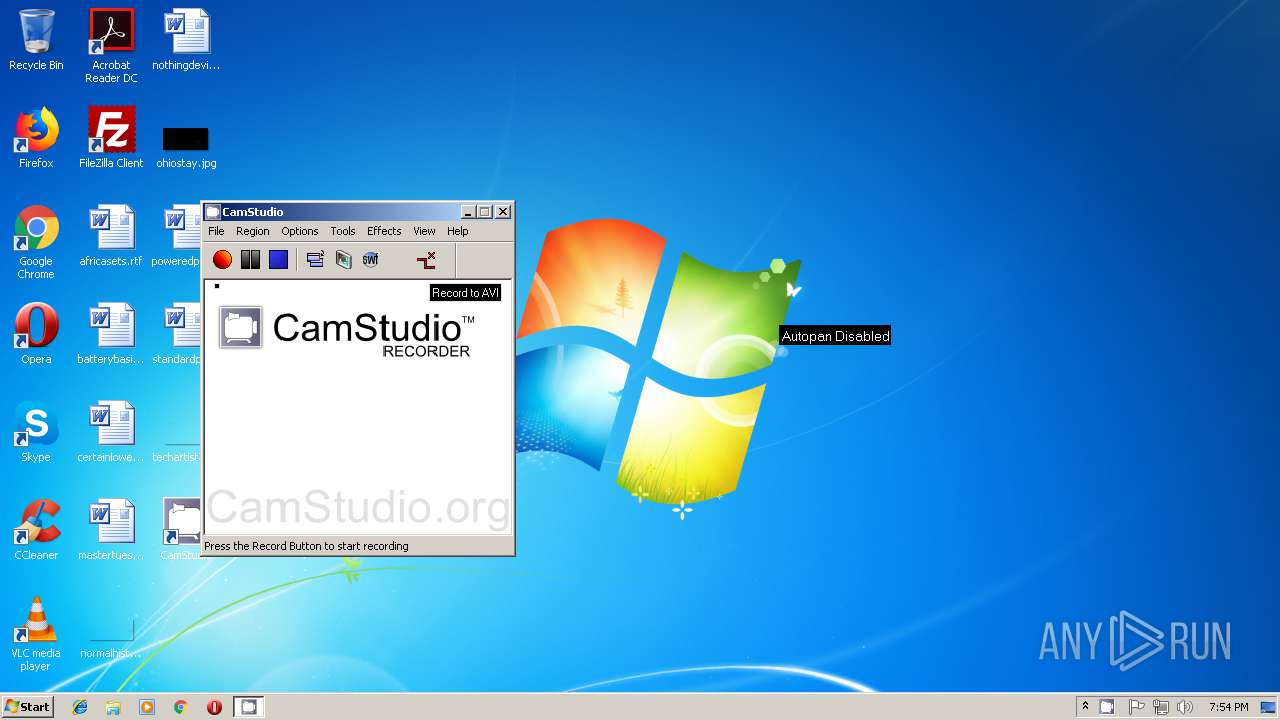Viewport: 1280px width, 720px height.
Task: Open Windows Explorer from the taskbar
Action: click(x=113, y=707)
